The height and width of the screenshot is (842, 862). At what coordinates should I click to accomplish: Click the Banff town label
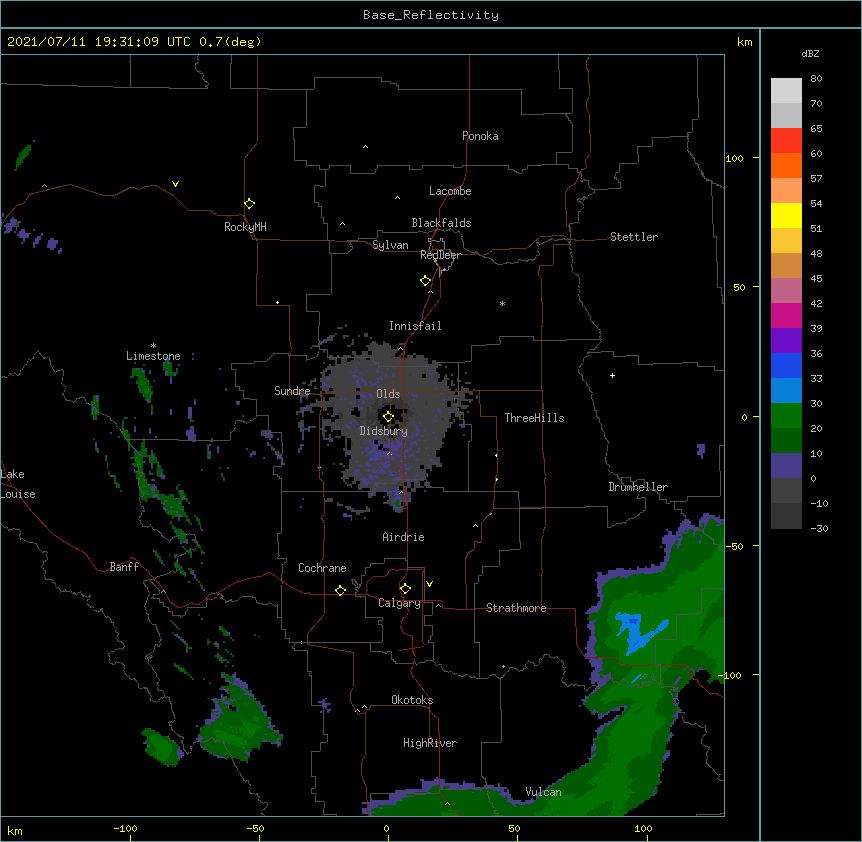pyautogui.click(x=124, y=567)
